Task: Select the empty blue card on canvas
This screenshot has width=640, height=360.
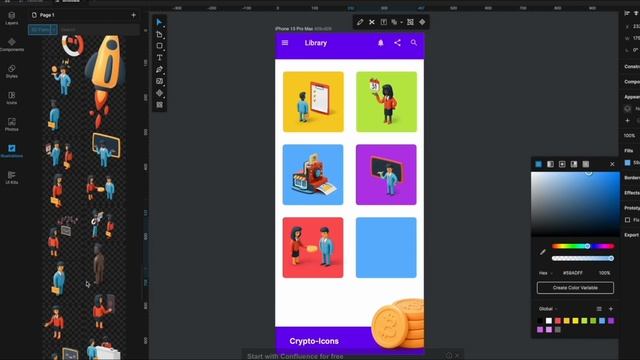Action: pos(386,247)
